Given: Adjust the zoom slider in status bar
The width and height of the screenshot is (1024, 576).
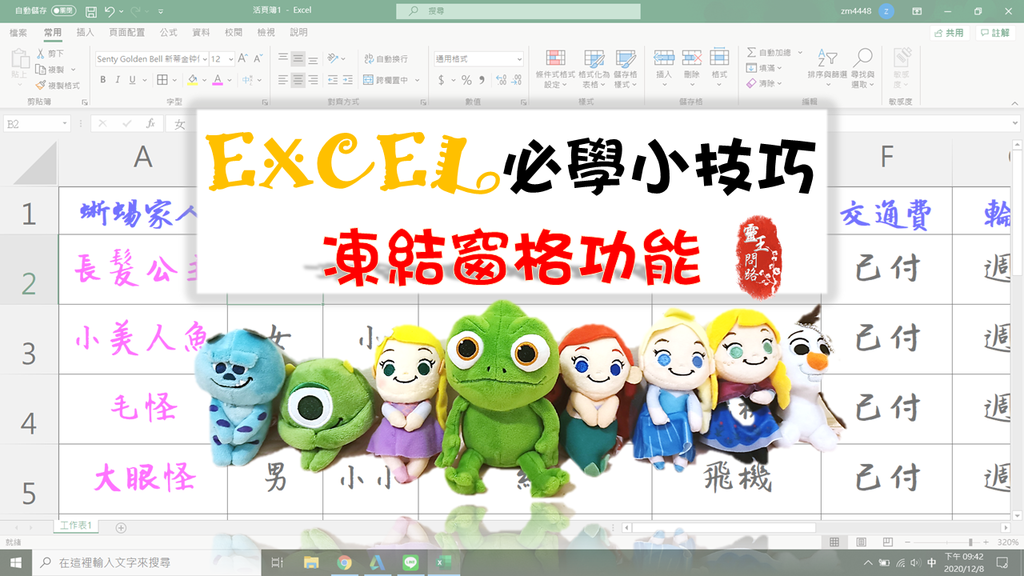Looking at the screenshot, I should (x=970, y=542).
